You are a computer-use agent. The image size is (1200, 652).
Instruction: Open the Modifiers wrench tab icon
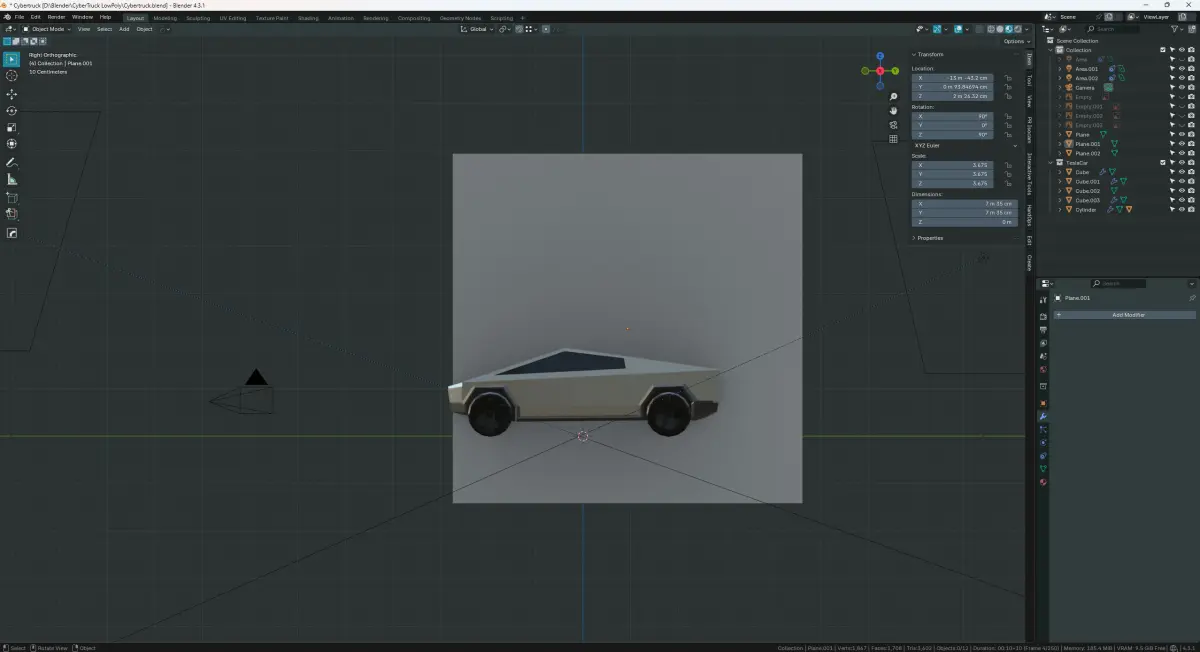click(1043, 416)
